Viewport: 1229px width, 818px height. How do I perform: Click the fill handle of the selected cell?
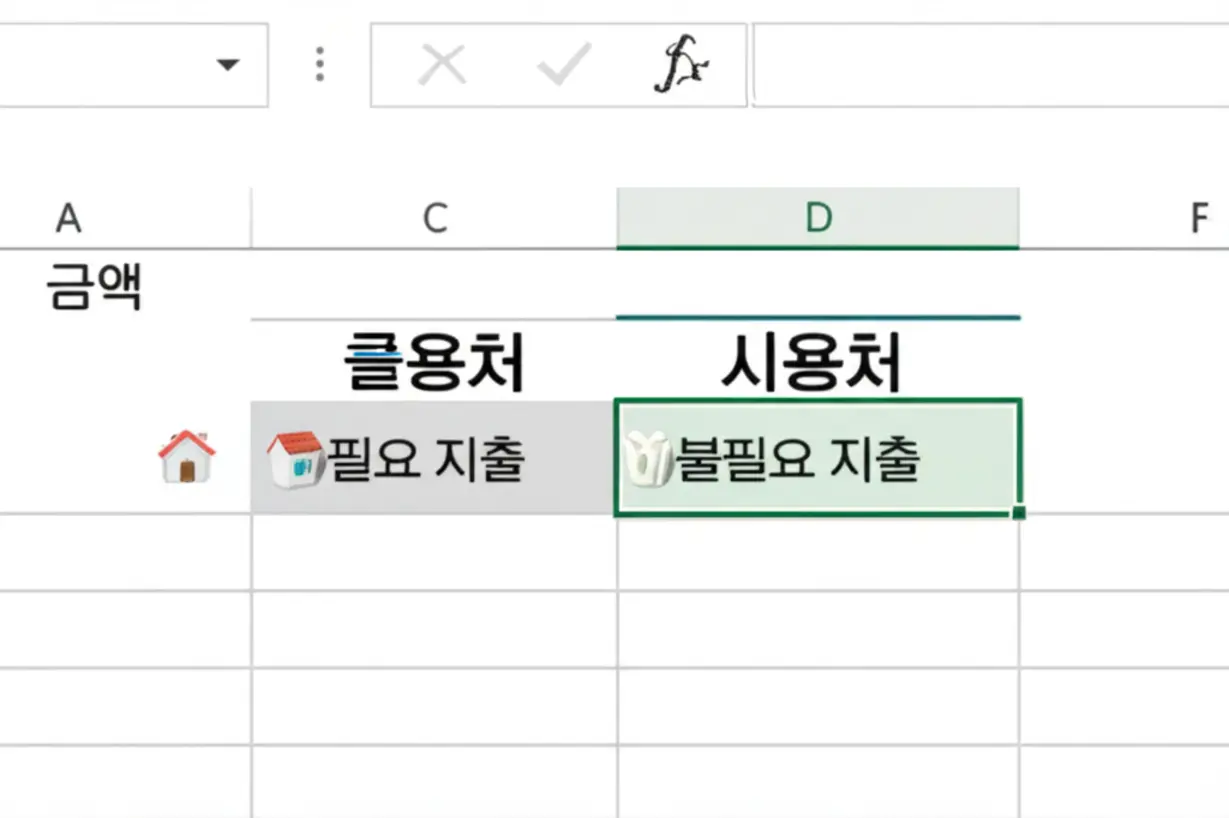click(x=1019, y=513)
